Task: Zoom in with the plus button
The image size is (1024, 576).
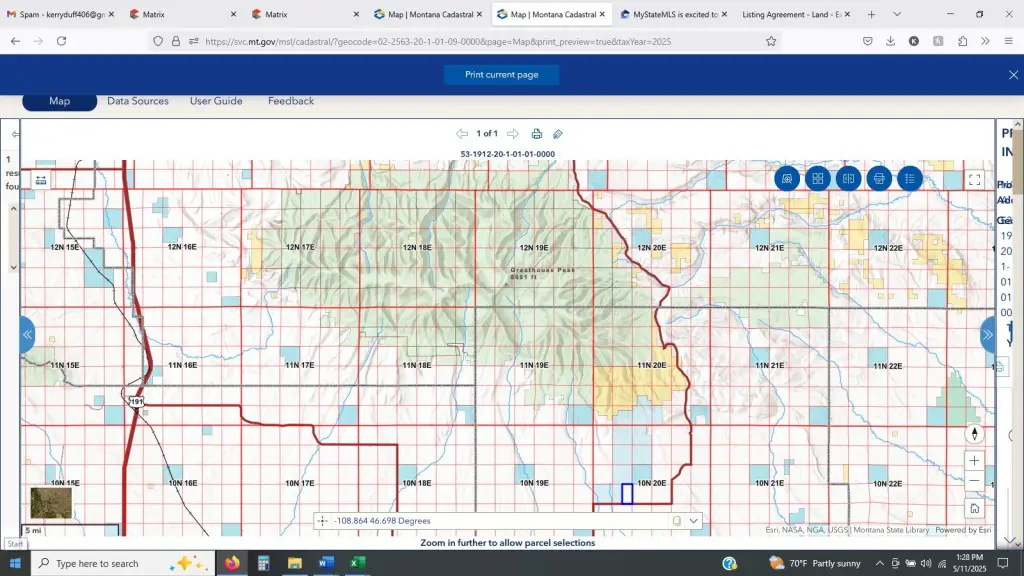Action: tap(974, 461)
